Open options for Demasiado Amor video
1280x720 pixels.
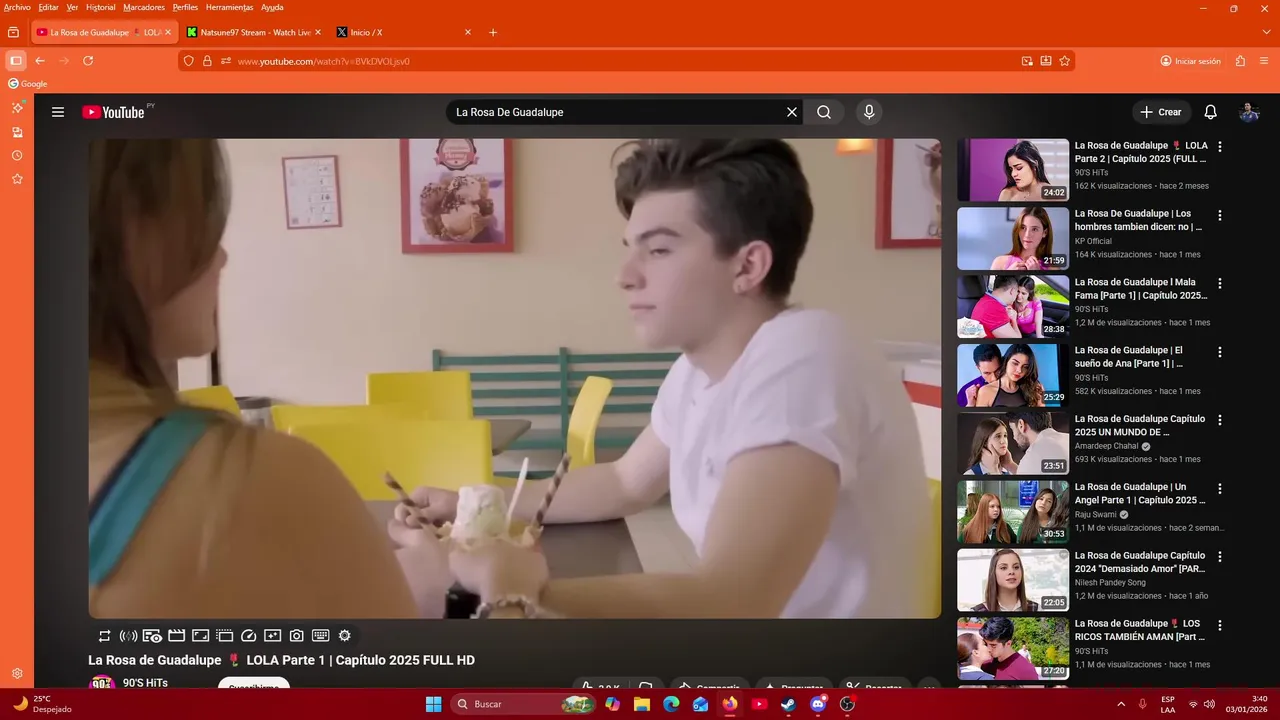point(1219,557)
